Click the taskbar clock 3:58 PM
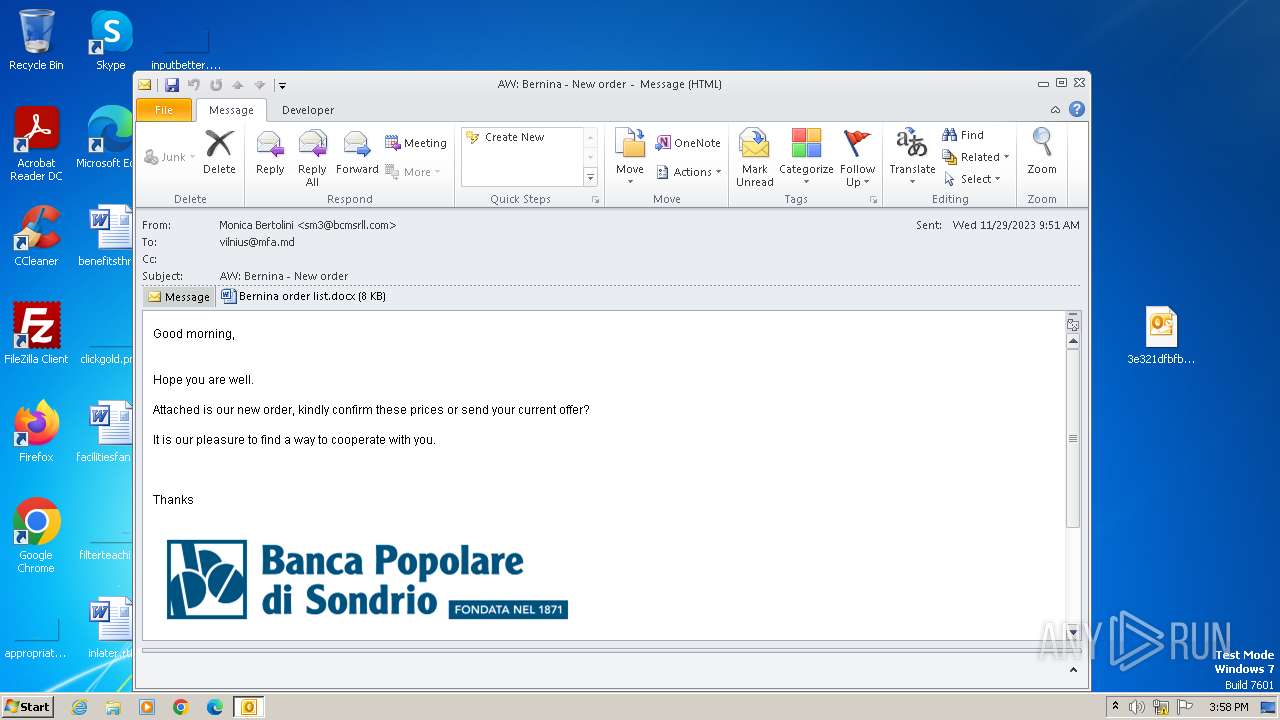1280x720 pixels. click(1228, 707)
